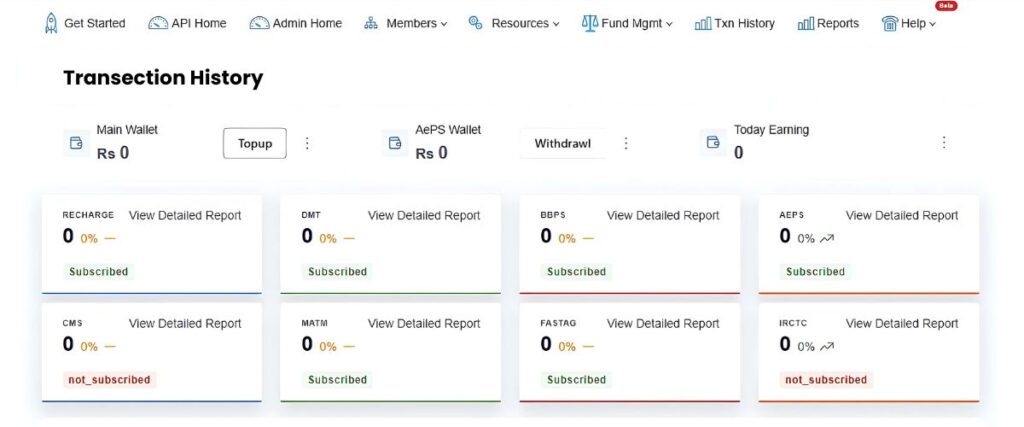Click the speedometer icon next to API Home
Viewport: 1024px width, 427px height.
coord(158,23)
